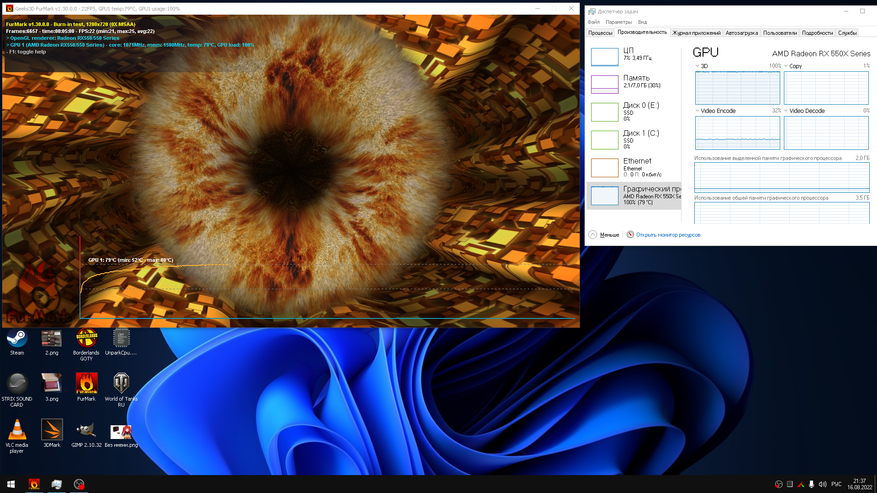
Task: Open GIMP 2.10.32 shortcut
Action: click(x=86, y=434)
